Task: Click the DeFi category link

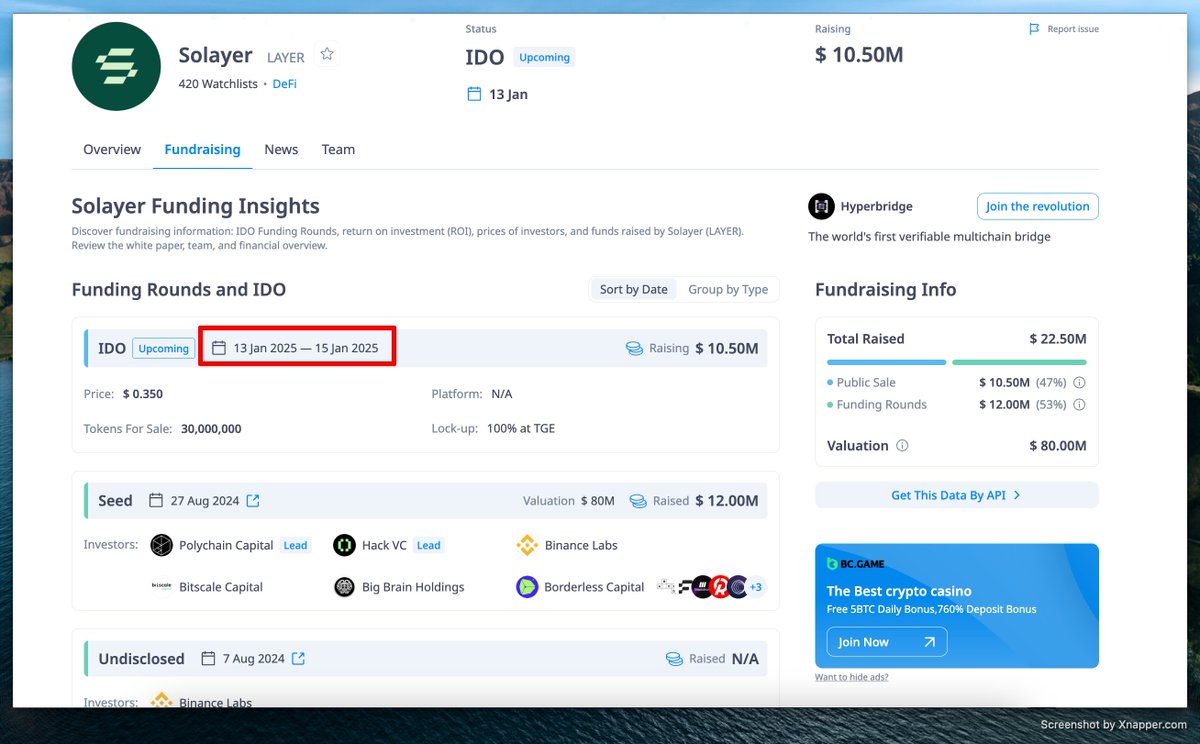Action: (285, 84)
